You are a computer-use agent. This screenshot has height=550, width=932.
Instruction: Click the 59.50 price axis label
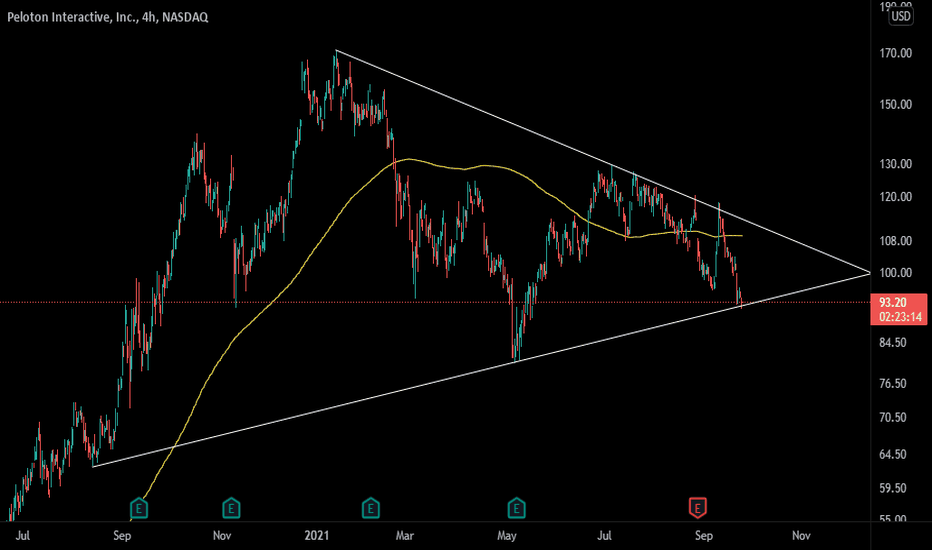click(893, 488)
